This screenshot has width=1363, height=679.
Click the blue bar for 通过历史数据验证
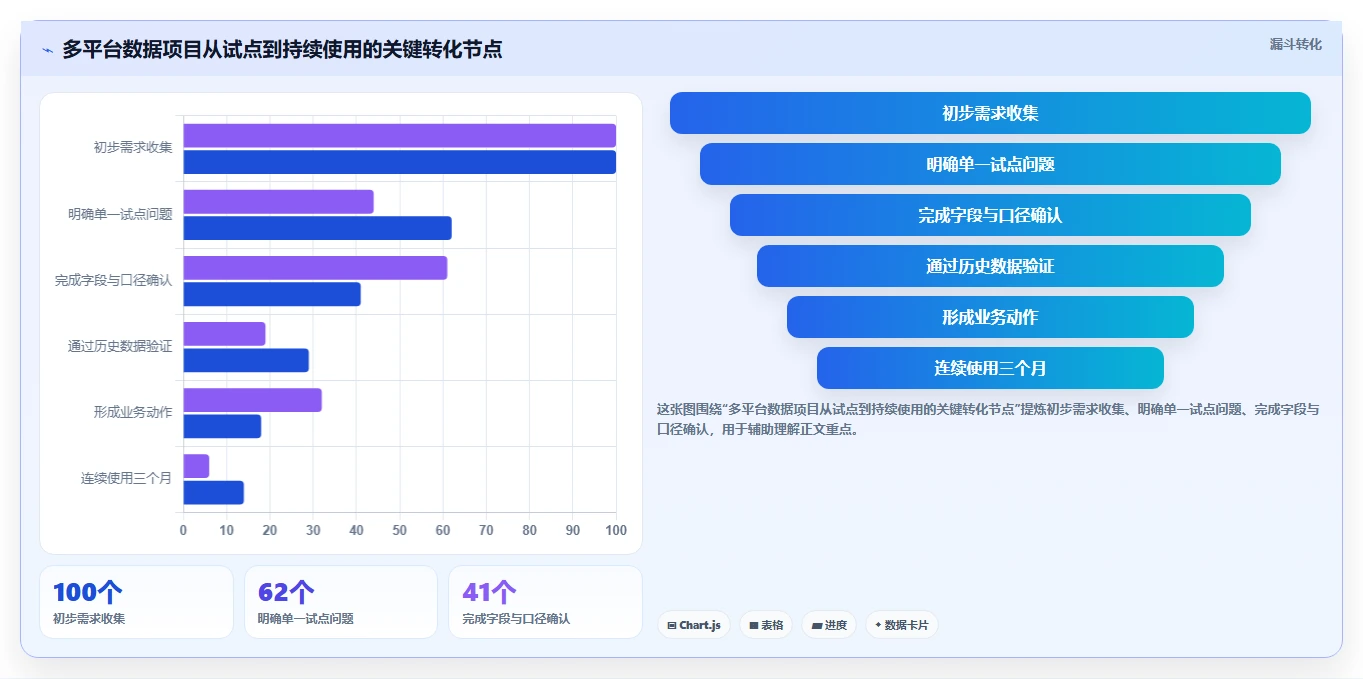(246, 360)
